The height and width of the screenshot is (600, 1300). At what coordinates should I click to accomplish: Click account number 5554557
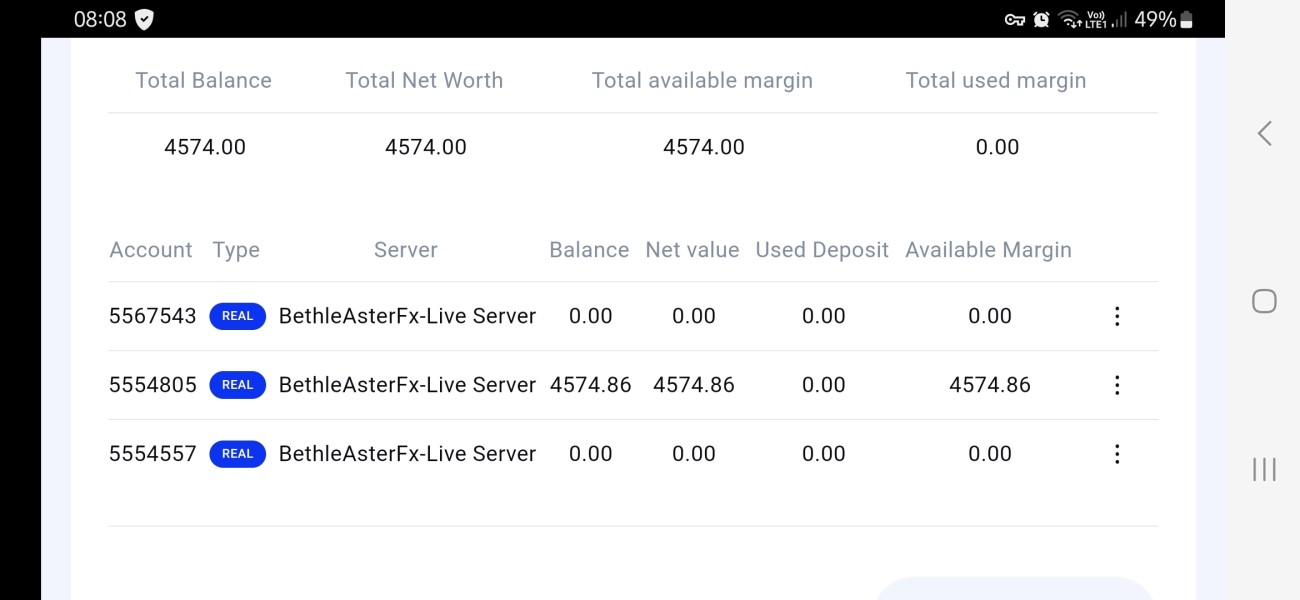(152, 454)
